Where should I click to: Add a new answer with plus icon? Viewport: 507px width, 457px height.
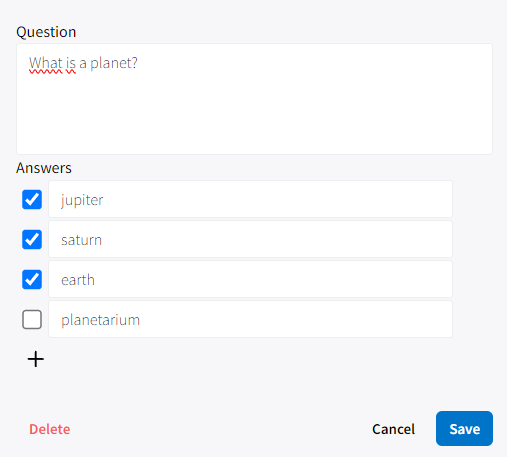point(36,359)
